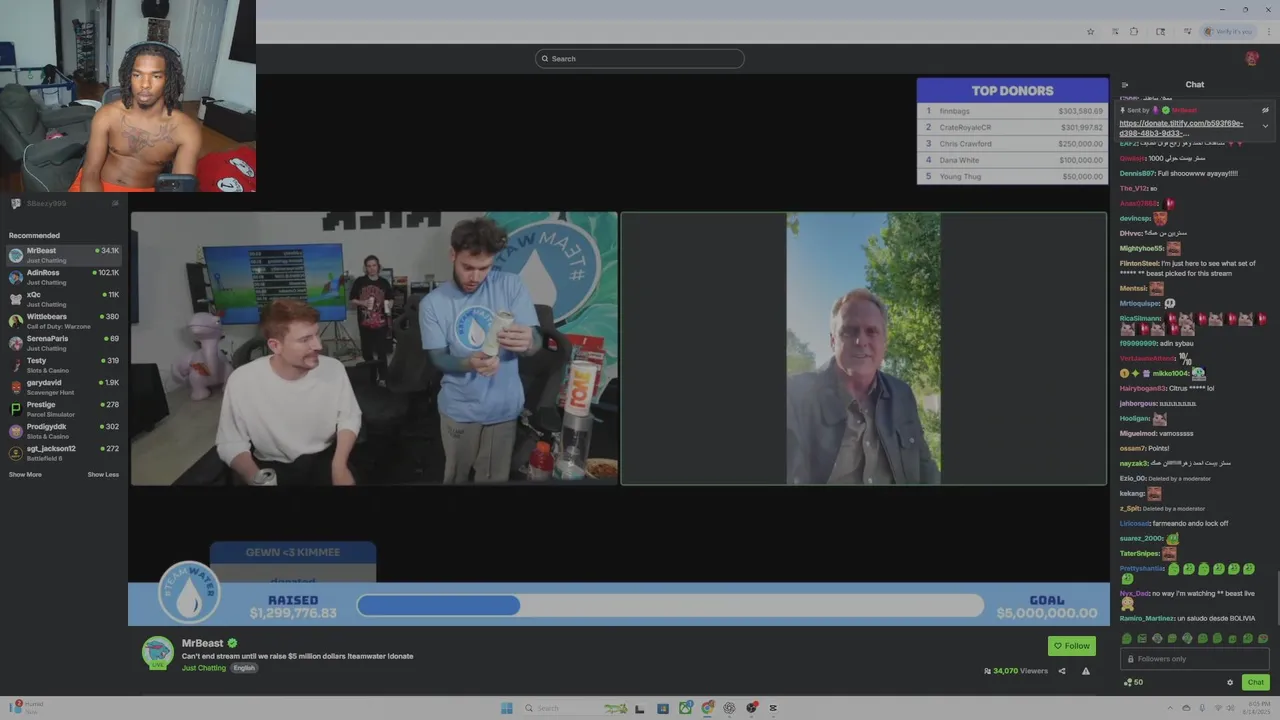Open the Wittlebears recommended channel
The height and width of the screenshot is (720, 1280).
coord(64,321)
